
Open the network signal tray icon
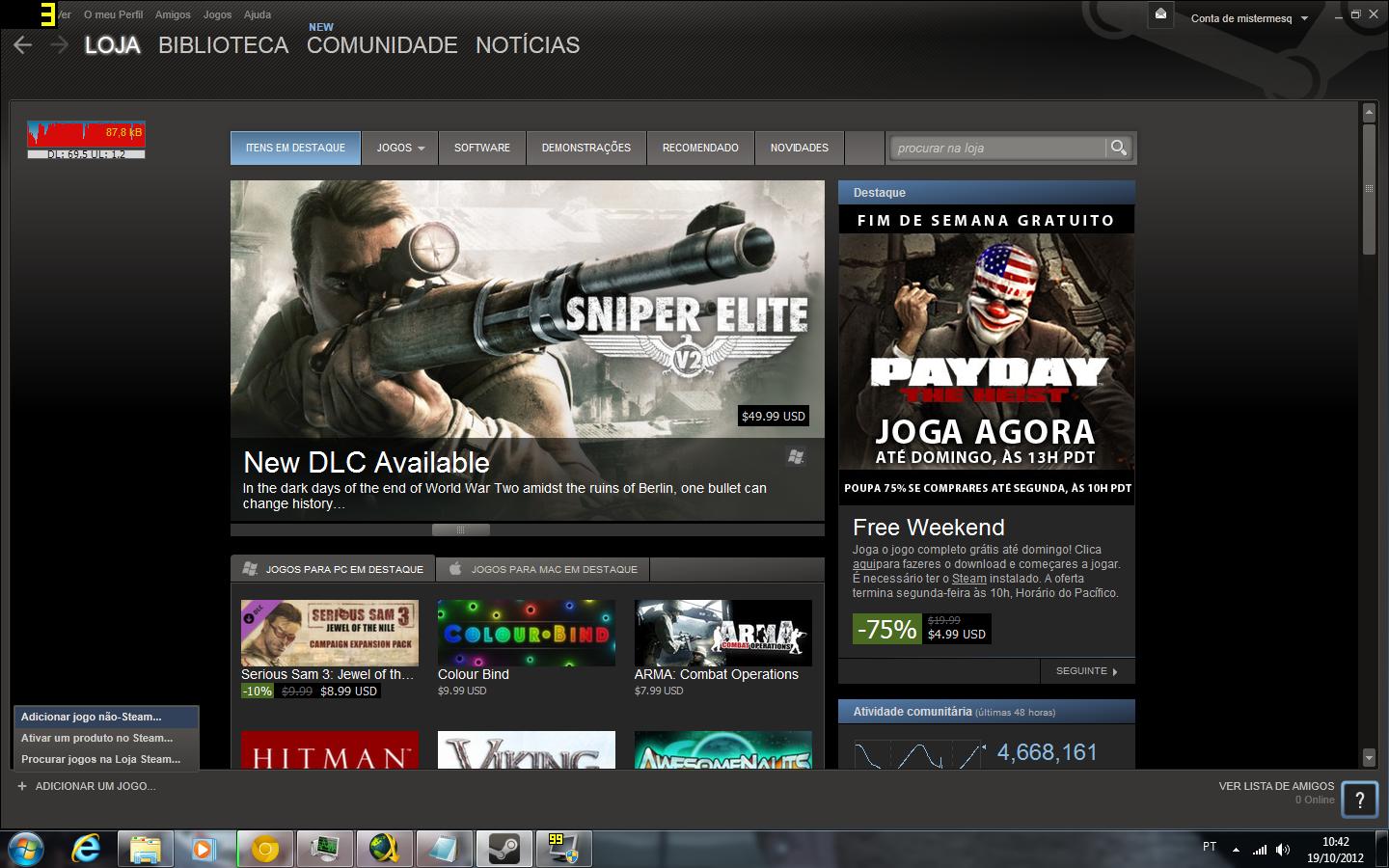[x=1260, y=850]
